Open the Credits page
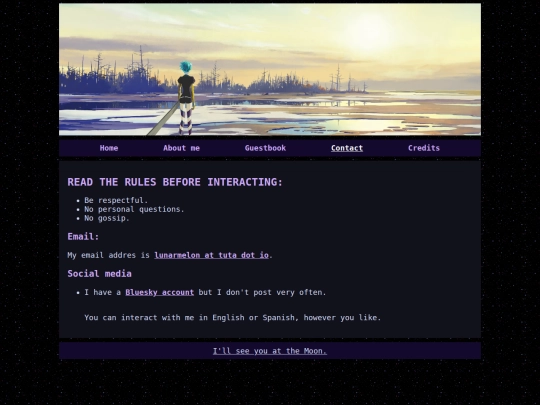The image size is (540, 405). pyautogui.click(x=424, y=148)
